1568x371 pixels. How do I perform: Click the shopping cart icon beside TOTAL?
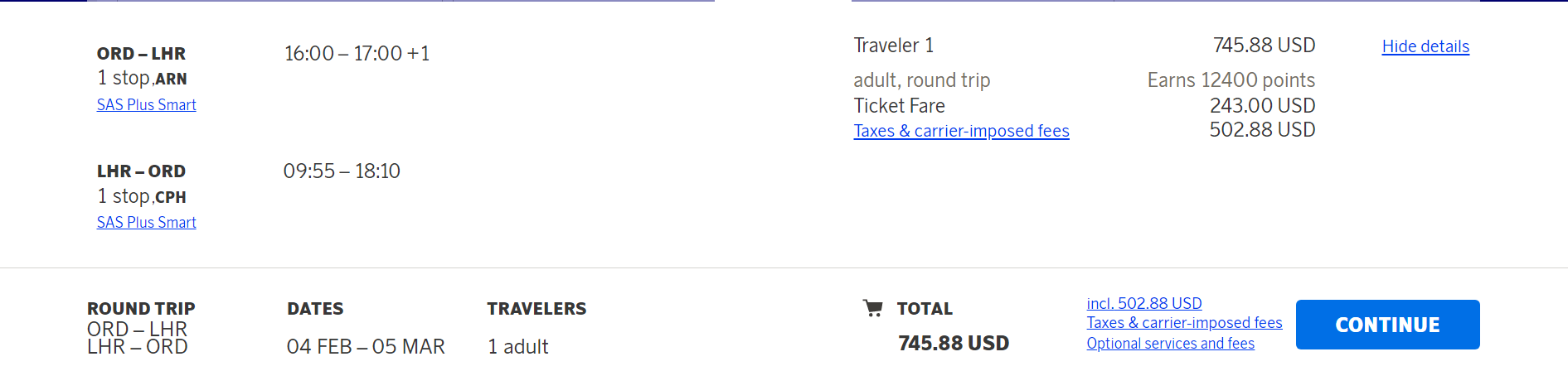tap(872, 308)
